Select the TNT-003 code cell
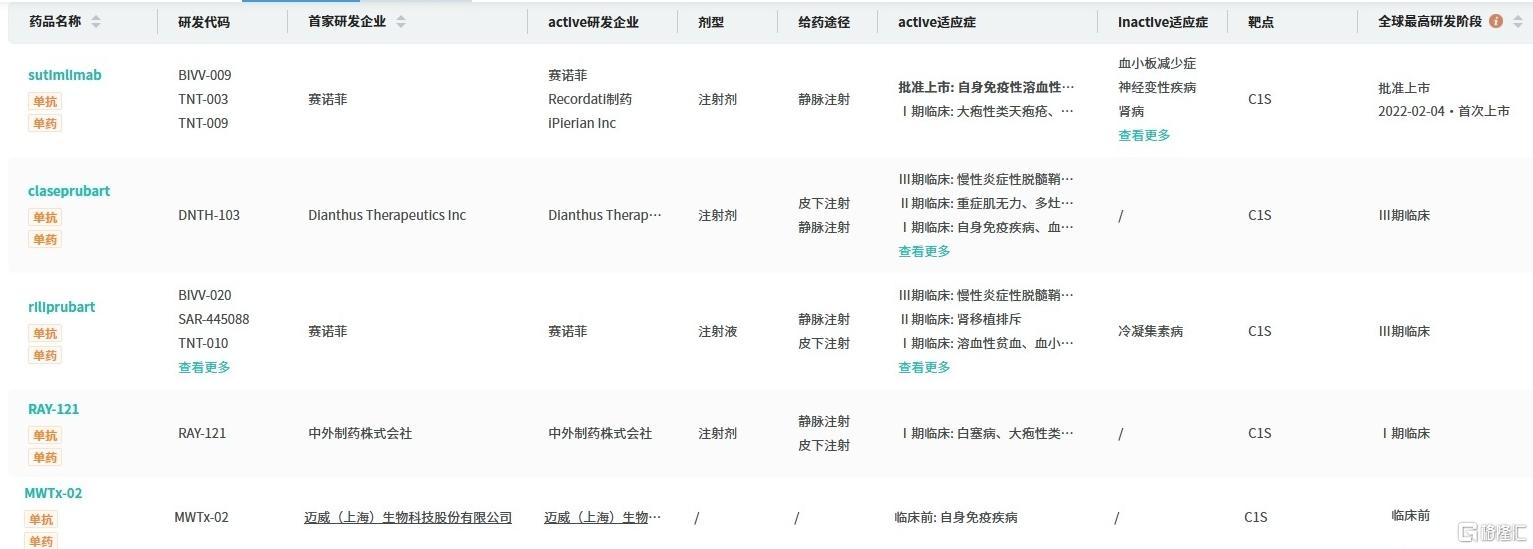This screenshot has width=1533, height=549. pyautogui.click(x=203, y=99)
